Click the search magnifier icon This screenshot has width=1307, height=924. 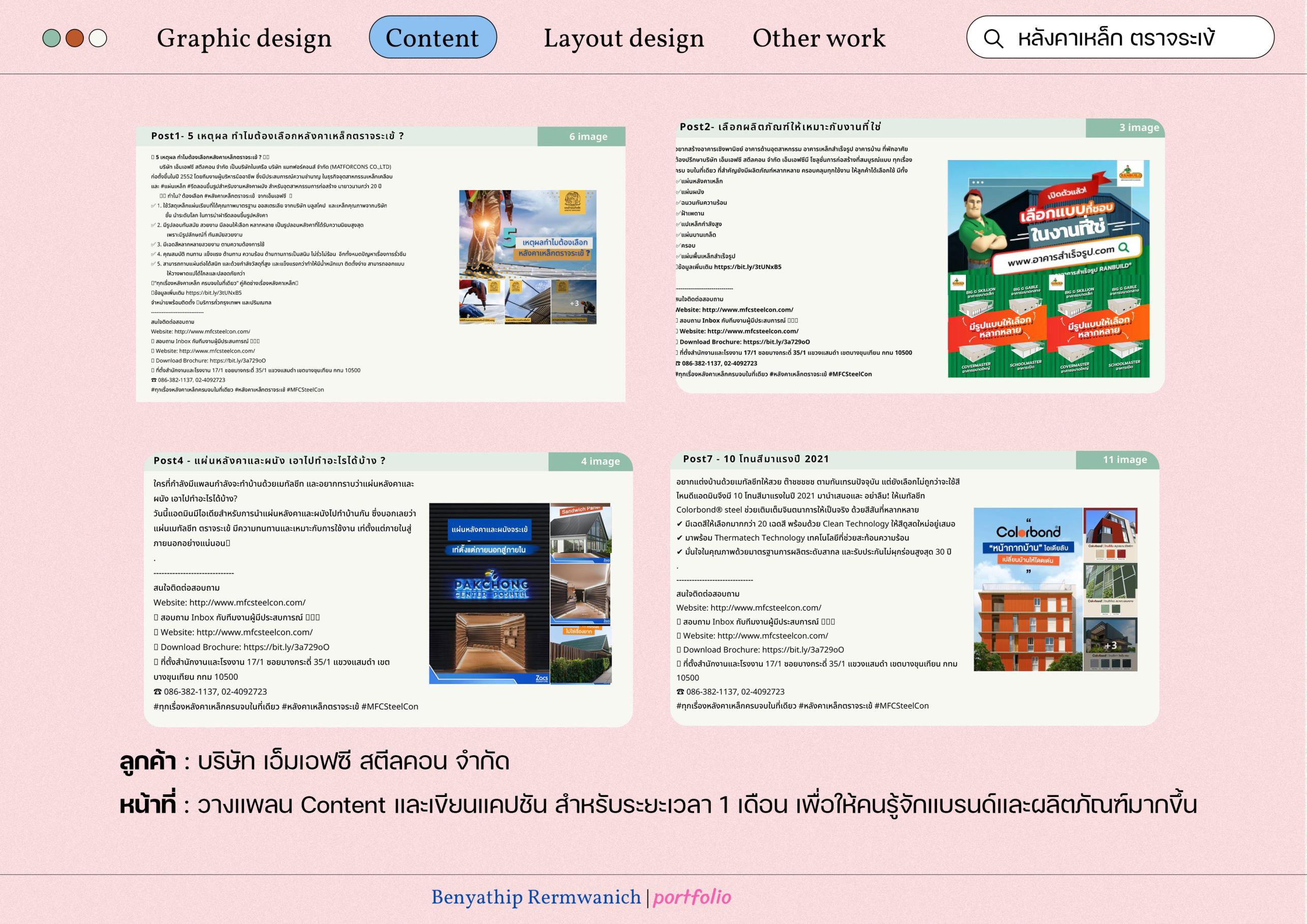coord(993,38)
